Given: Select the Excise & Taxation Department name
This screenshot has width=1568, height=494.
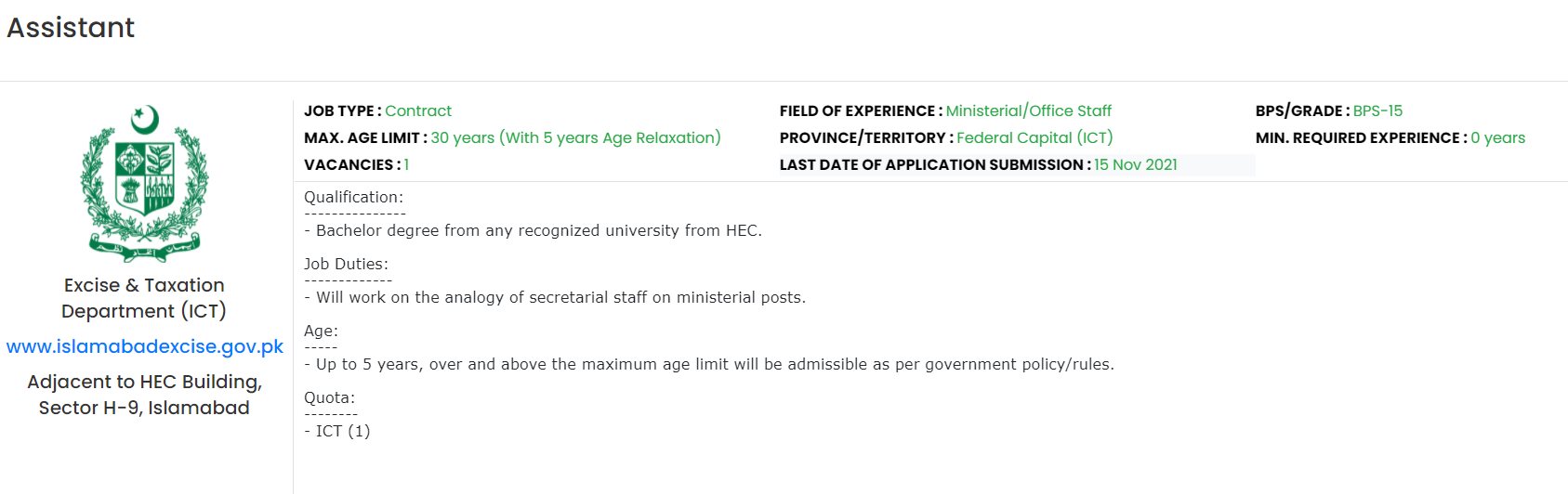Looking at the screenshot, I should tap(144, 298).
